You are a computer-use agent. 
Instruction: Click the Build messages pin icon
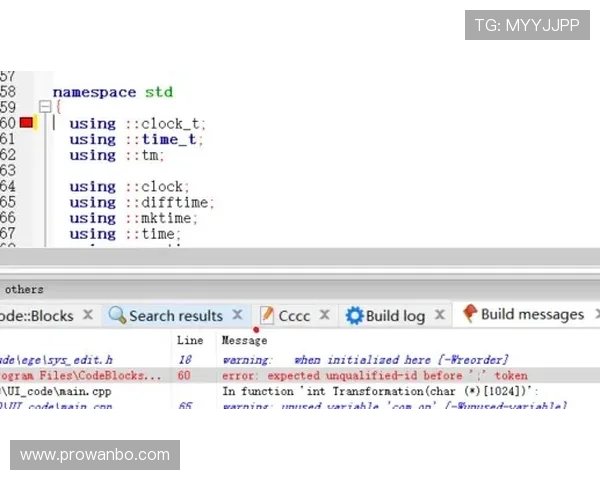point(469,314)
